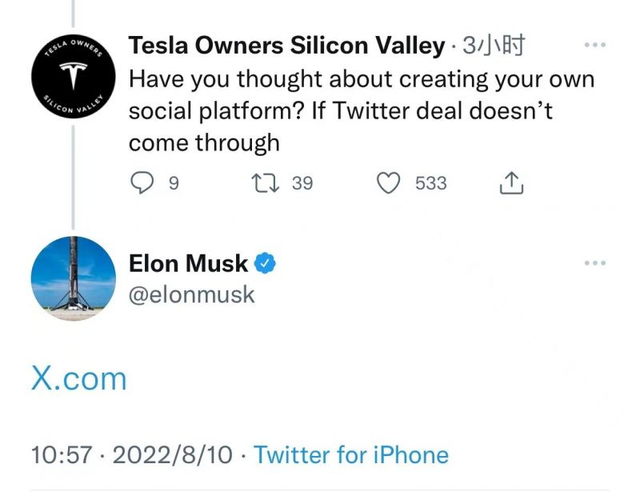Open the X.com link
The image size is (640, 492).
[80, 378]
